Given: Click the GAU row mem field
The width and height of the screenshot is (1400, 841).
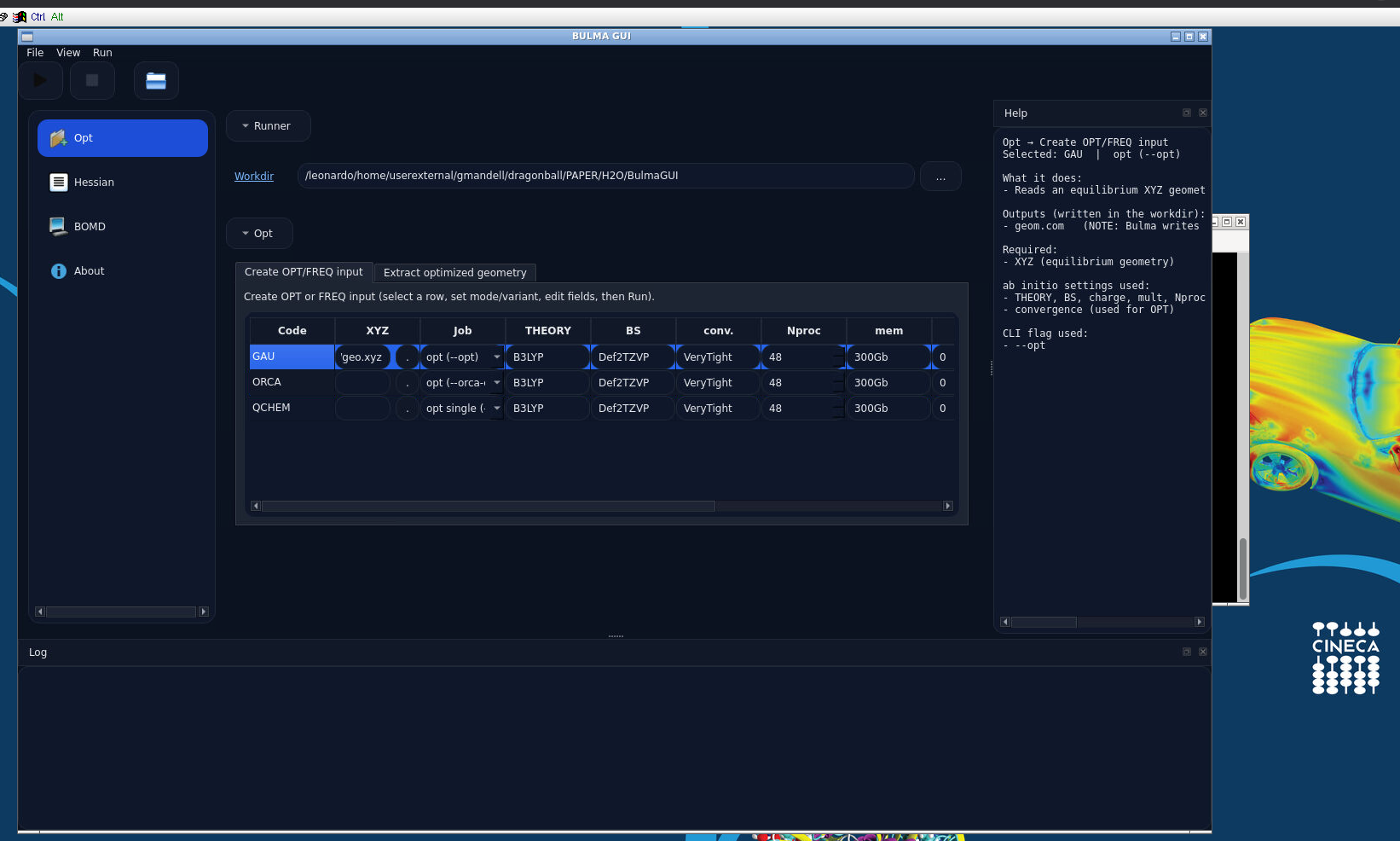Looking at the screenshot, I should [x=888, y=357].
